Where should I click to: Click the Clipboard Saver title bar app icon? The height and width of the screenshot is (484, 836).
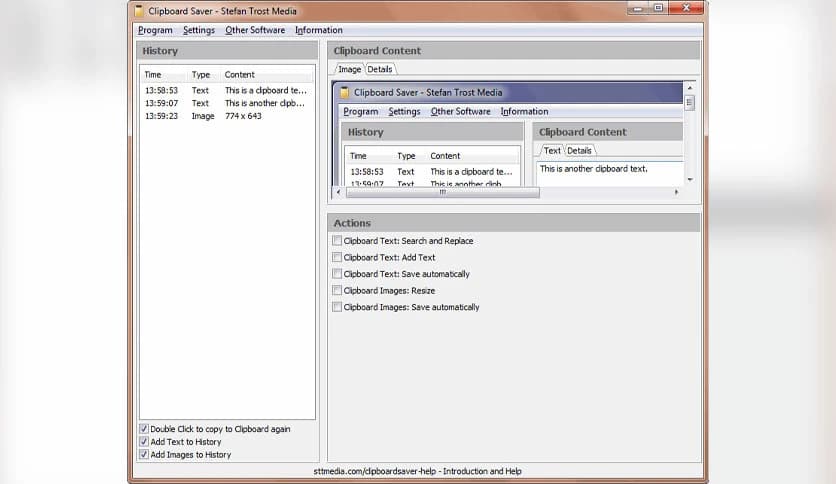pyautogui.click(x=139, y=11)
